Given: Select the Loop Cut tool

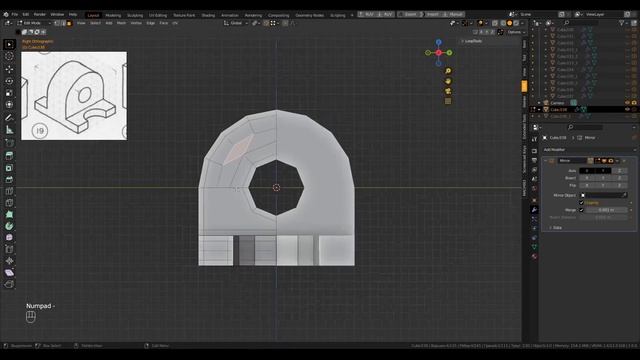Looking at the screenshot, I should [9, 191].
